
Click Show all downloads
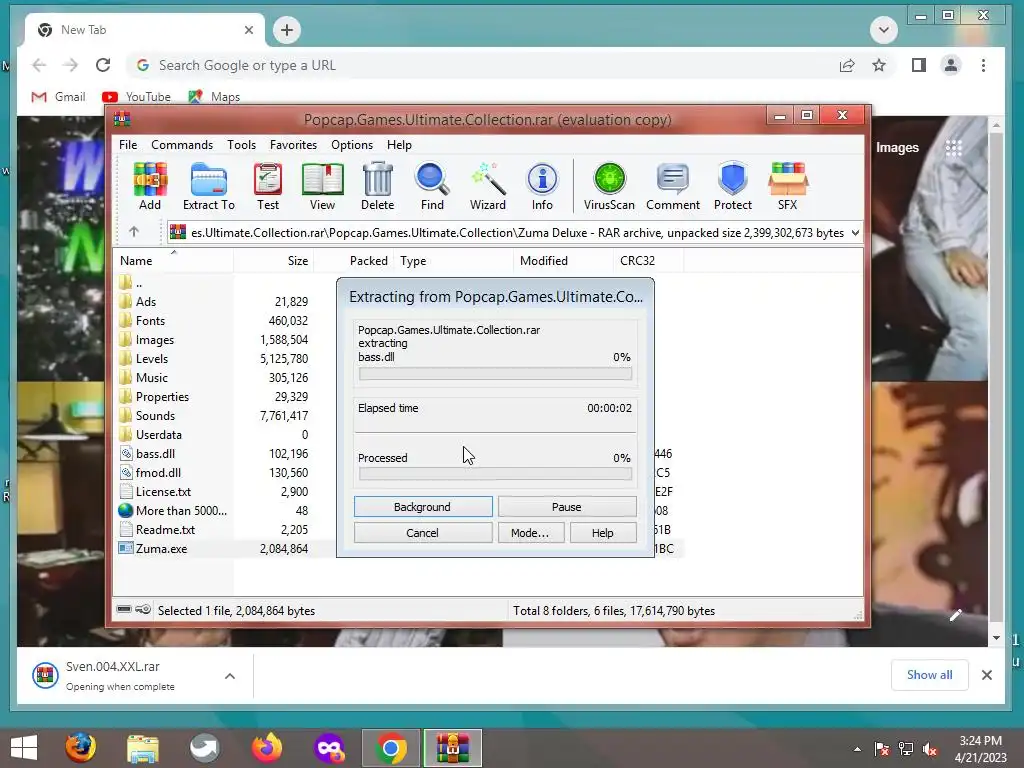tap(929, 675)
